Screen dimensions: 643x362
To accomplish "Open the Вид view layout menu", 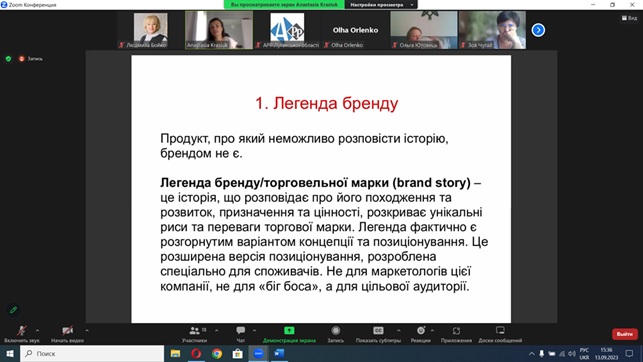I will (629, 18).
